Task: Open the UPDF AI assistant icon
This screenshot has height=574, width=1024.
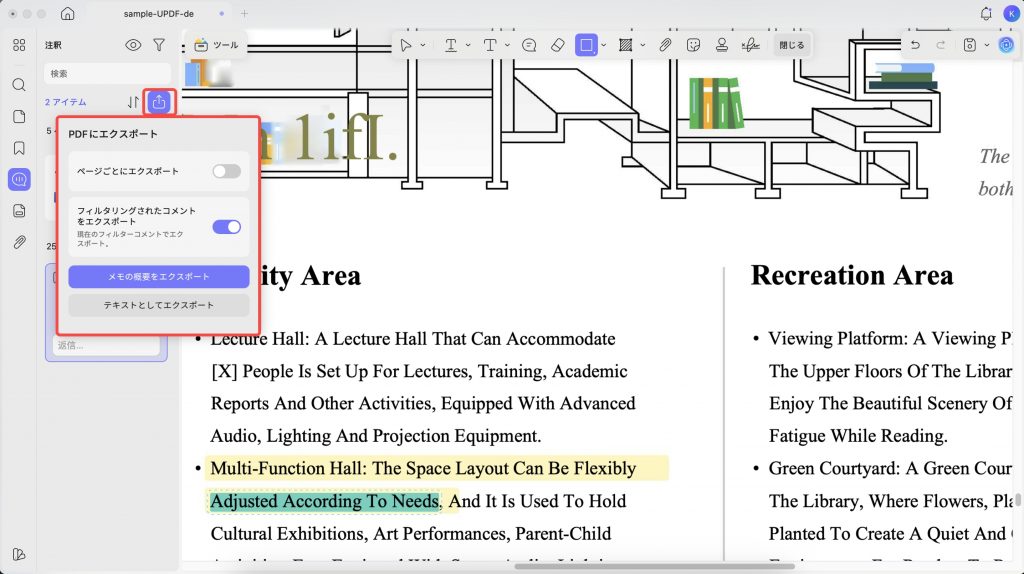Action: click(1006, 45)
